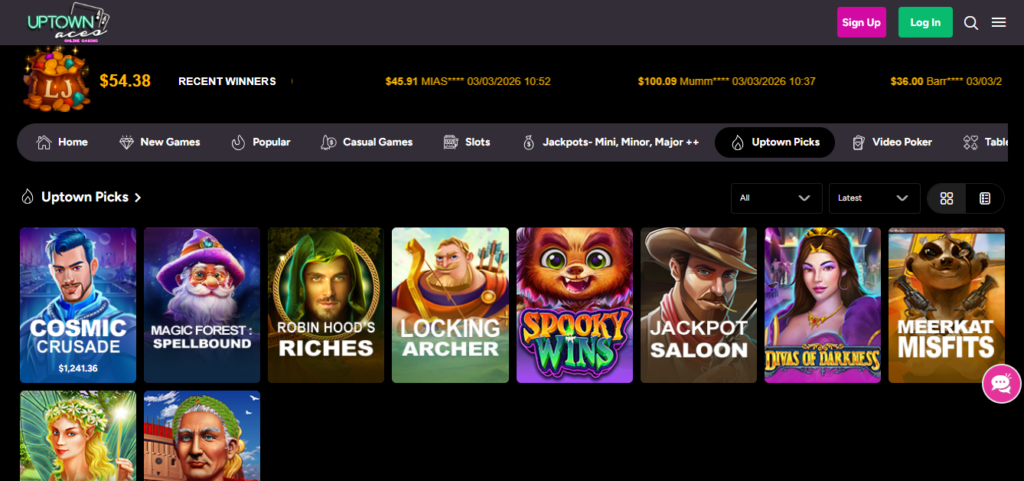Image resolution: width=1024 pixels, height=481 pixels.
Task: Click the Uptown Aces logo
Action: [68, 23]
